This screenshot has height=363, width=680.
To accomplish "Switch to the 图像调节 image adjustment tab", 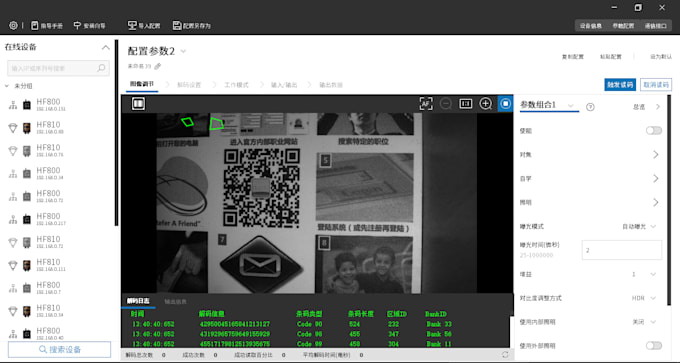I will click(x=142, y=84).
